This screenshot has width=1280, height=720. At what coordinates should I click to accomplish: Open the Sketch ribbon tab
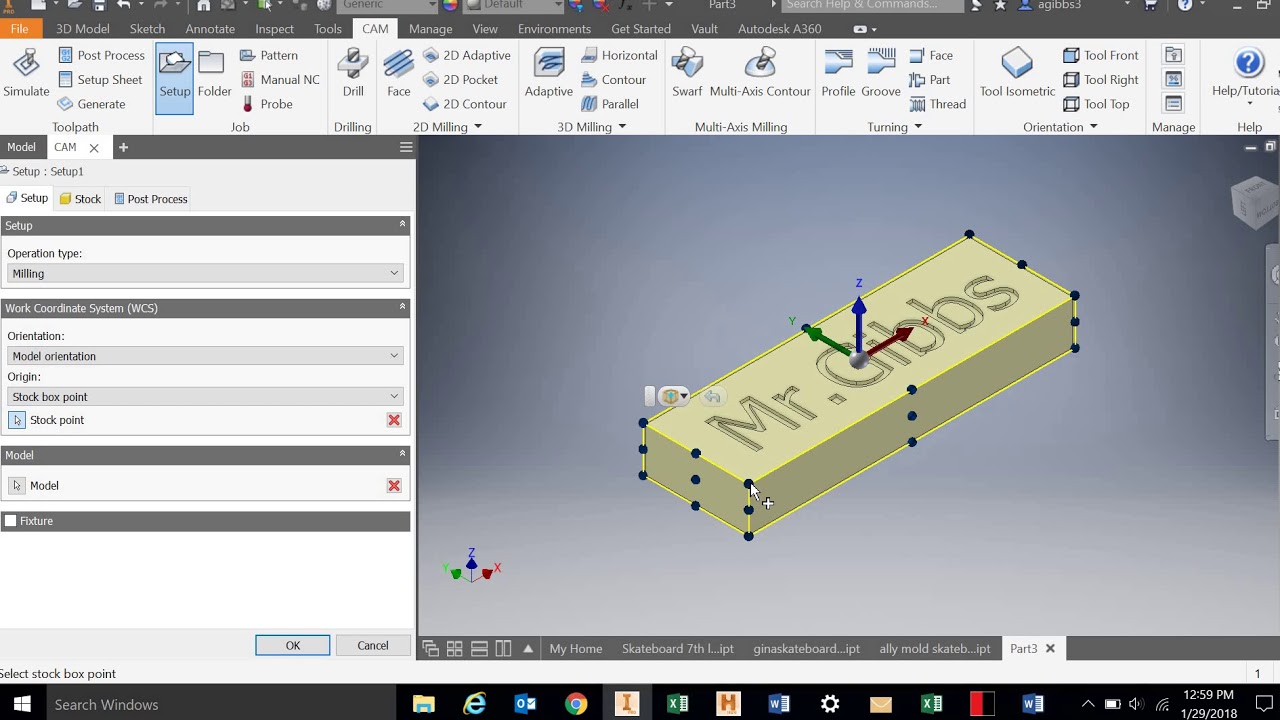(x=147, y=29)
